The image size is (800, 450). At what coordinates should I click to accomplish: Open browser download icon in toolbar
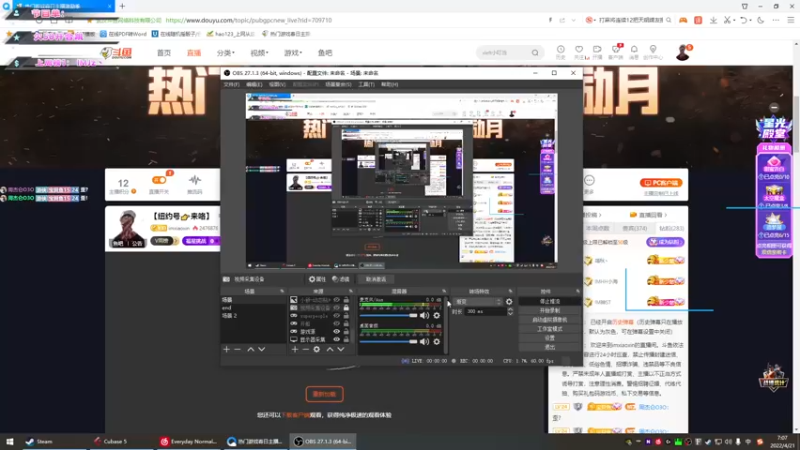click(x=713, y=20)
